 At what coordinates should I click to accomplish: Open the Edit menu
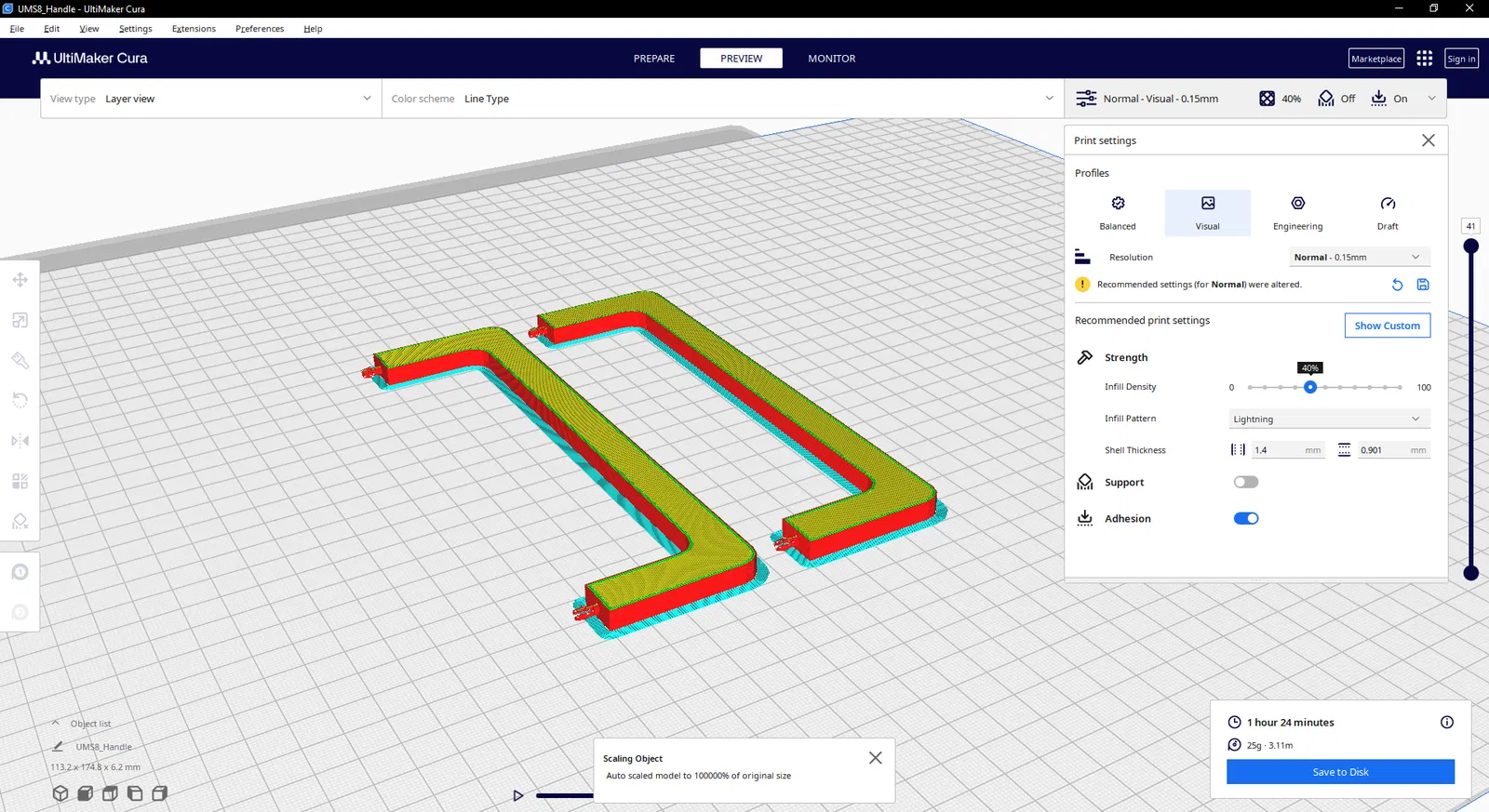[51, 29]
